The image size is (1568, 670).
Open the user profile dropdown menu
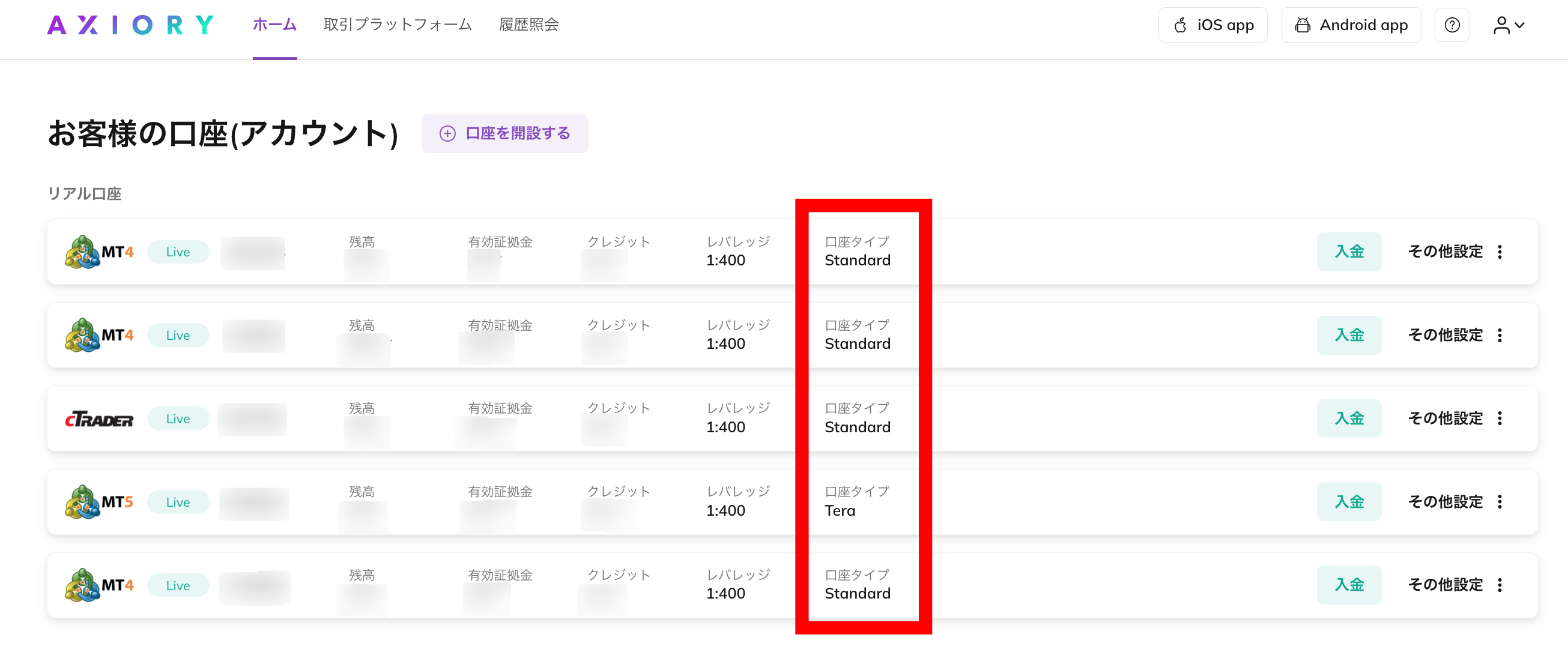point(1508,25)
